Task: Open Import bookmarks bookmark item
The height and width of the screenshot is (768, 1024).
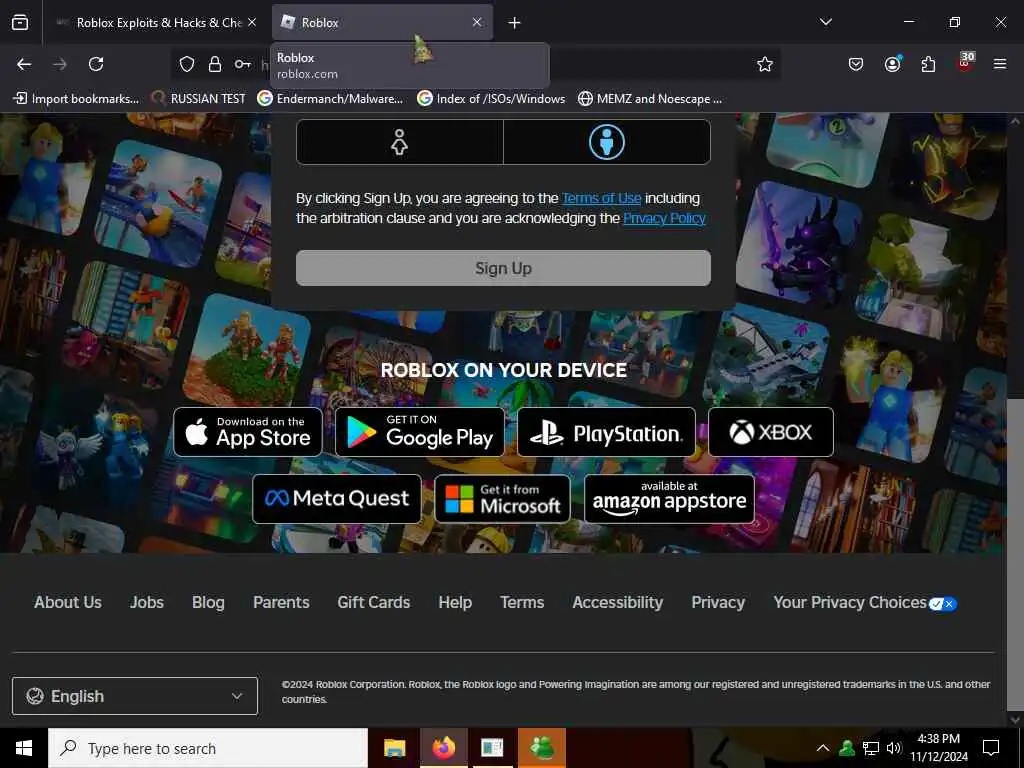Action: pyautogui.click(x=76, y=99)
